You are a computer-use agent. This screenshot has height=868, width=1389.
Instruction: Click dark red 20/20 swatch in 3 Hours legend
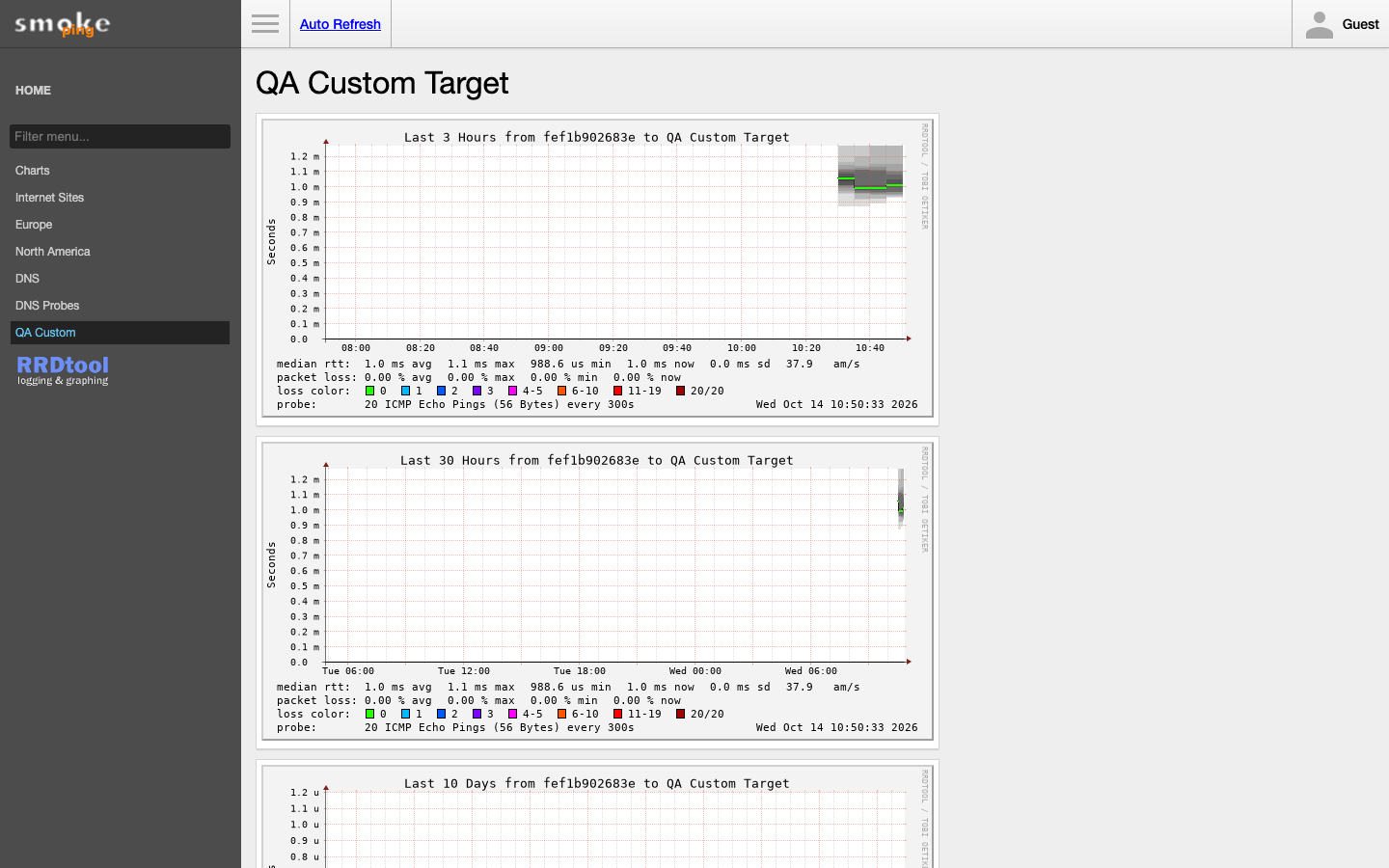pyautogui.click(x=680, y=391)
